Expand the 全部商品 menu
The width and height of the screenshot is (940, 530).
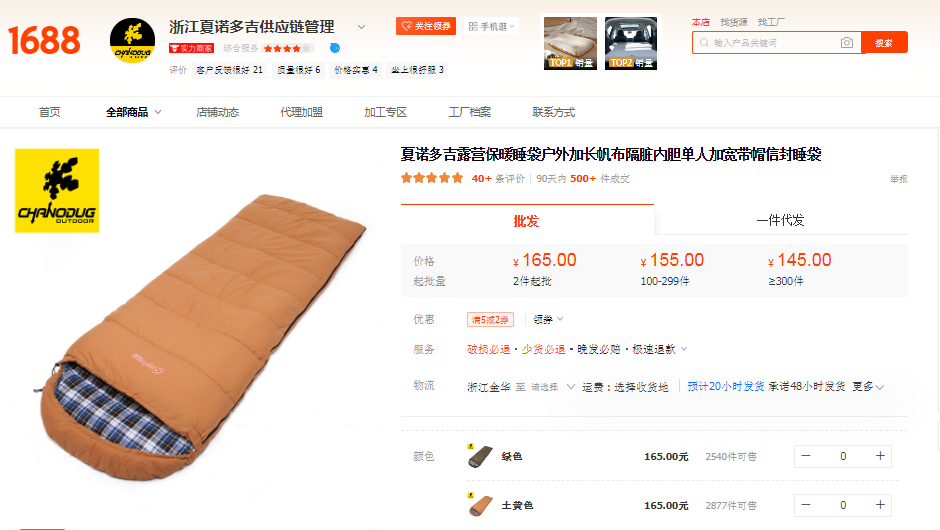click(133, 112)
